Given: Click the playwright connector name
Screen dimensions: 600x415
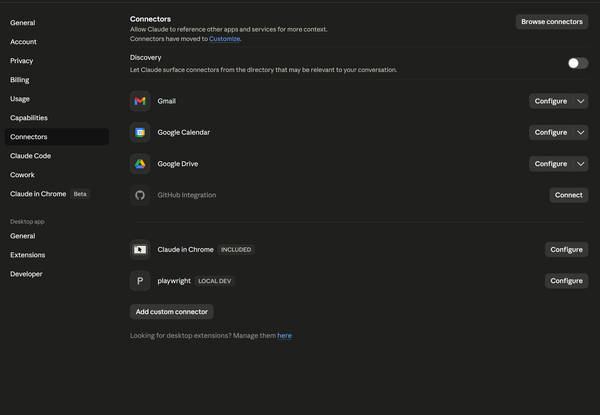Looking at the screenshot, I should point(174,281).
